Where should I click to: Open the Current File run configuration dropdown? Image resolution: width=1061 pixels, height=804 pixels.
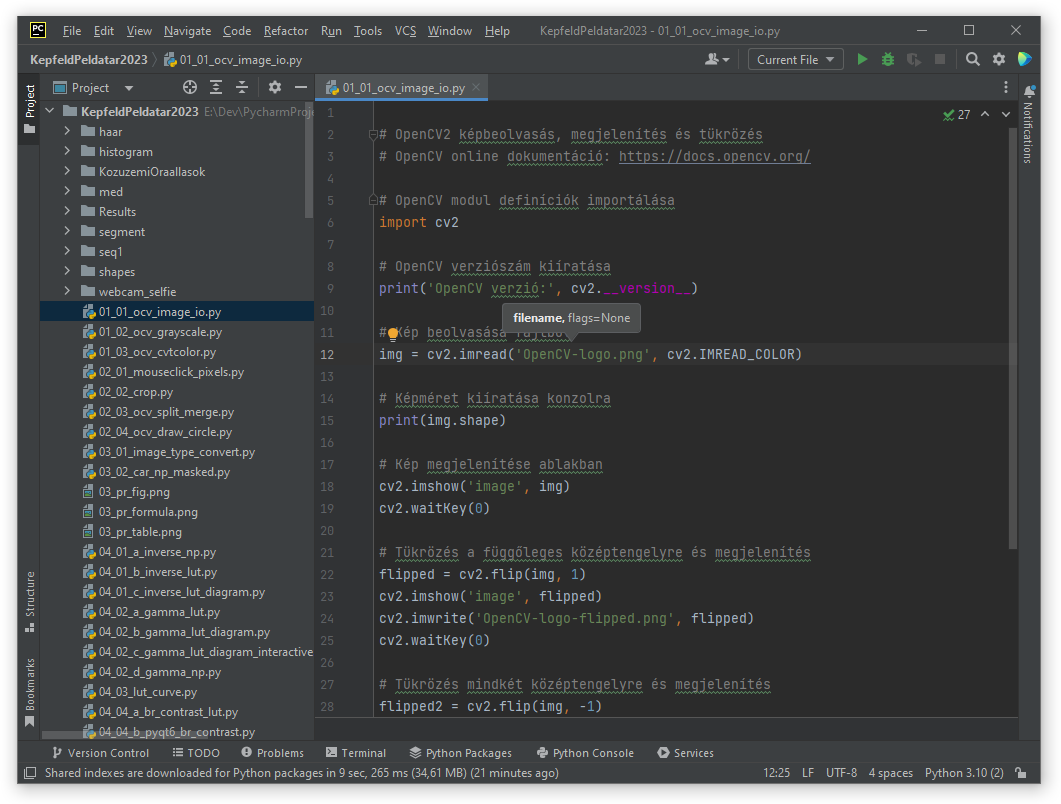[795, 60]
